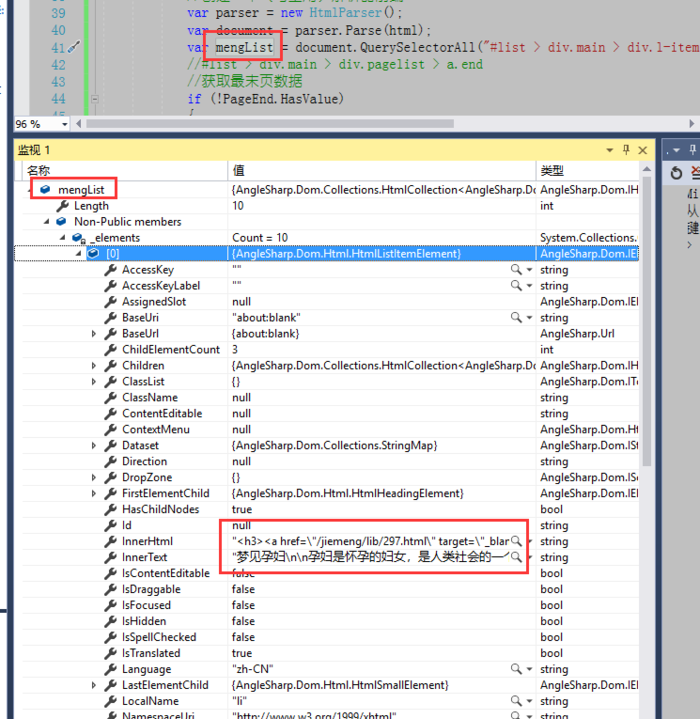Open visualizer dropdown for BaseUri value
The image size is (700, 719).
[529, 317]
